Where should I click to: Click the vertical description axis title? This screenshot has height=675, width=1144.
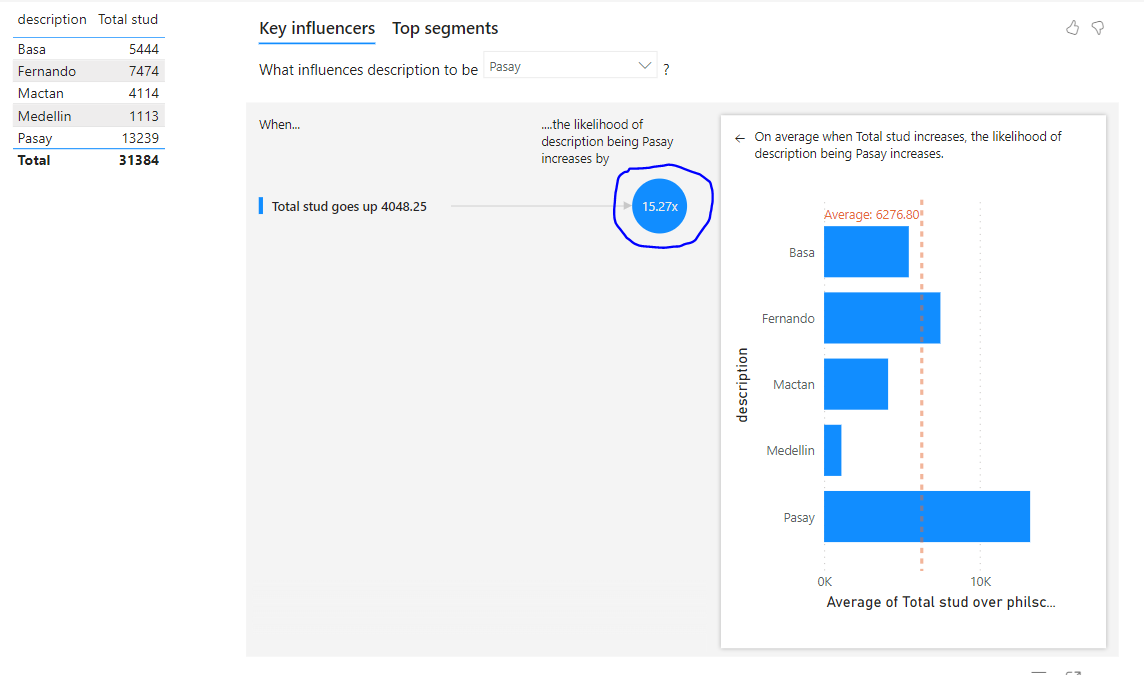tap(742, 385)
